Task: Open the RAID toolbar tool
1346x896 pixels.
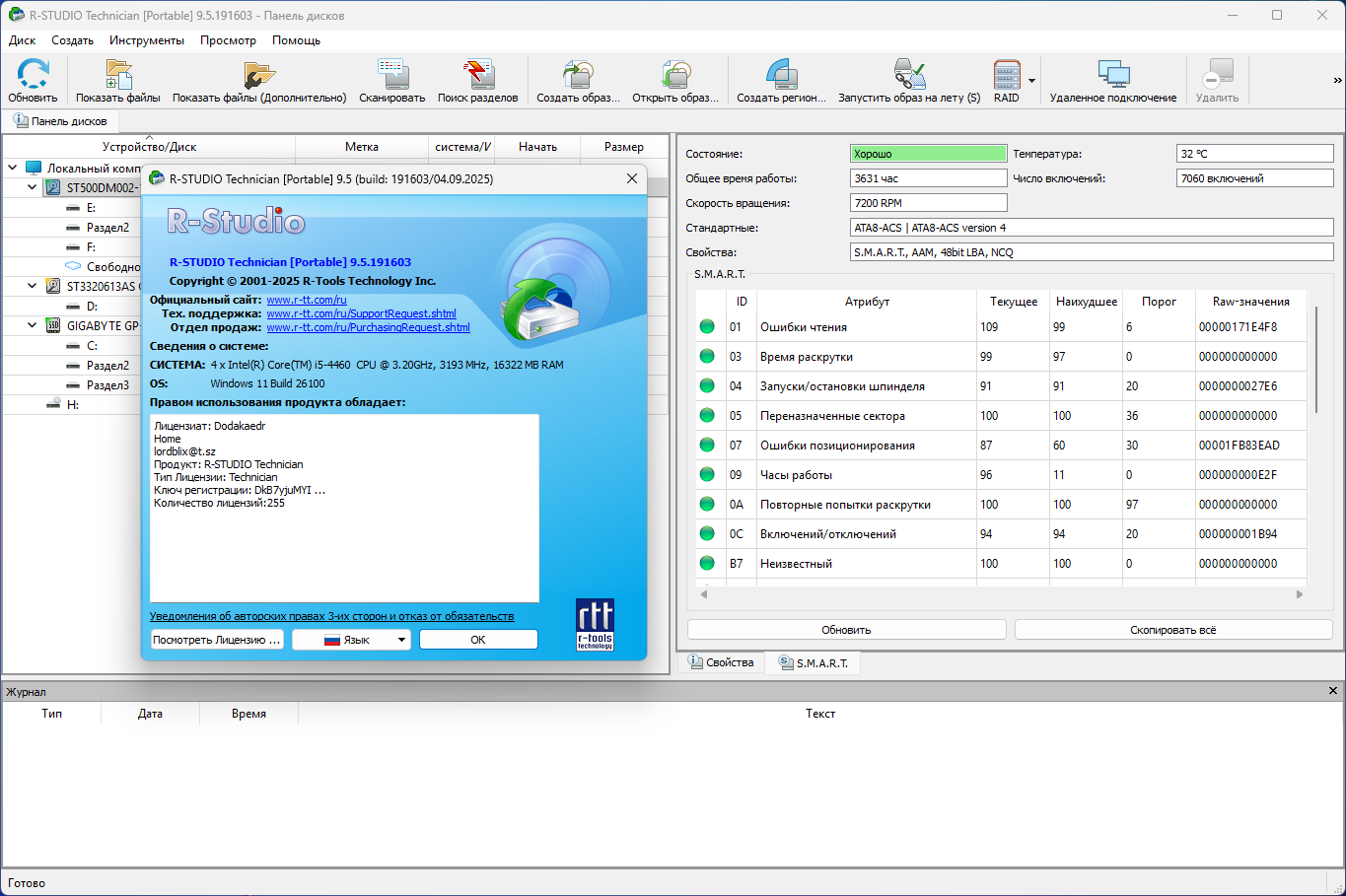Action: point(1007,80)
